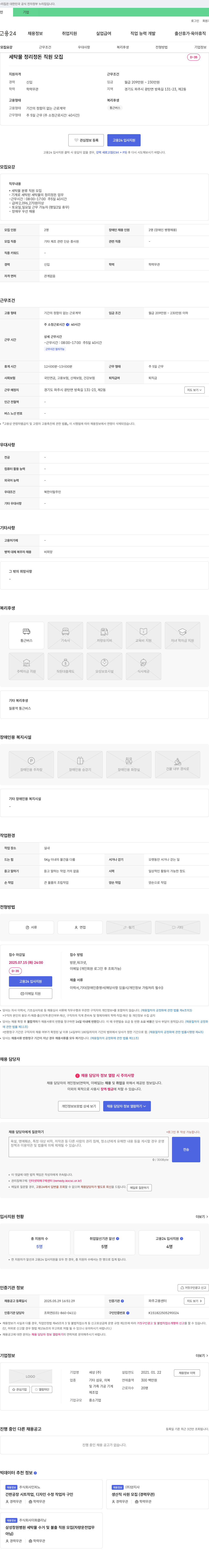This screenshot has height=1568, width=209.
Task: Click the 로그인 link at top
Action: coord(195,21)
